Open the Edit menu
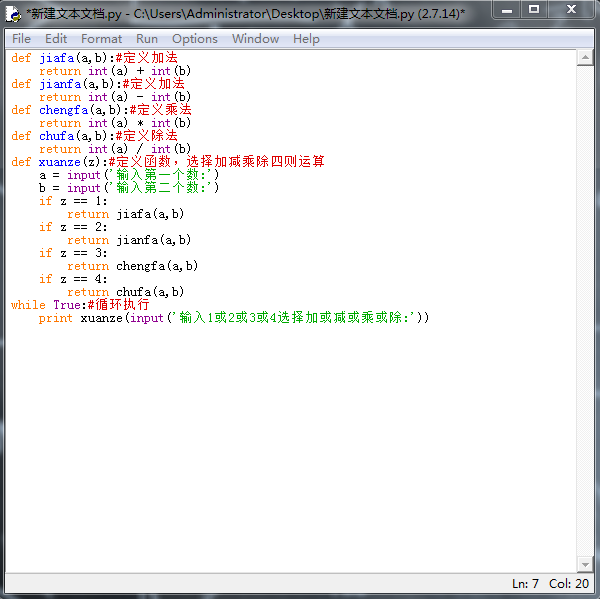This screenshot has width=600, height=599. coord(56,39)
